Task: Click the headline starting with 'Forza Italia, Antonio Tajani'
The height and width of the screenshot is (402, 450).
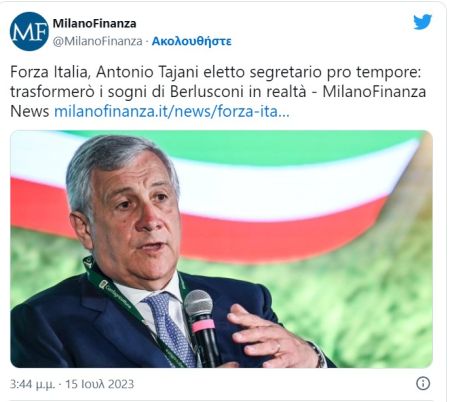Action: click(x=216, y=72)
